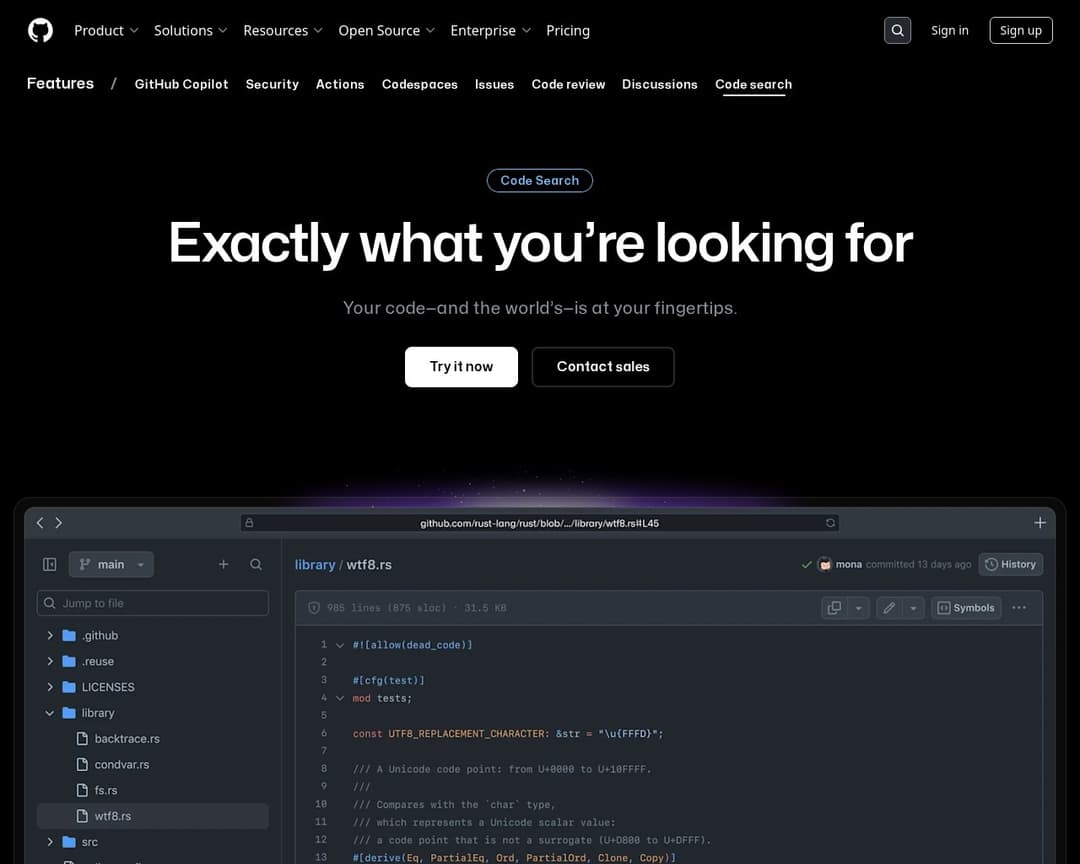Open the Symbols panel button

pos(966,608)
